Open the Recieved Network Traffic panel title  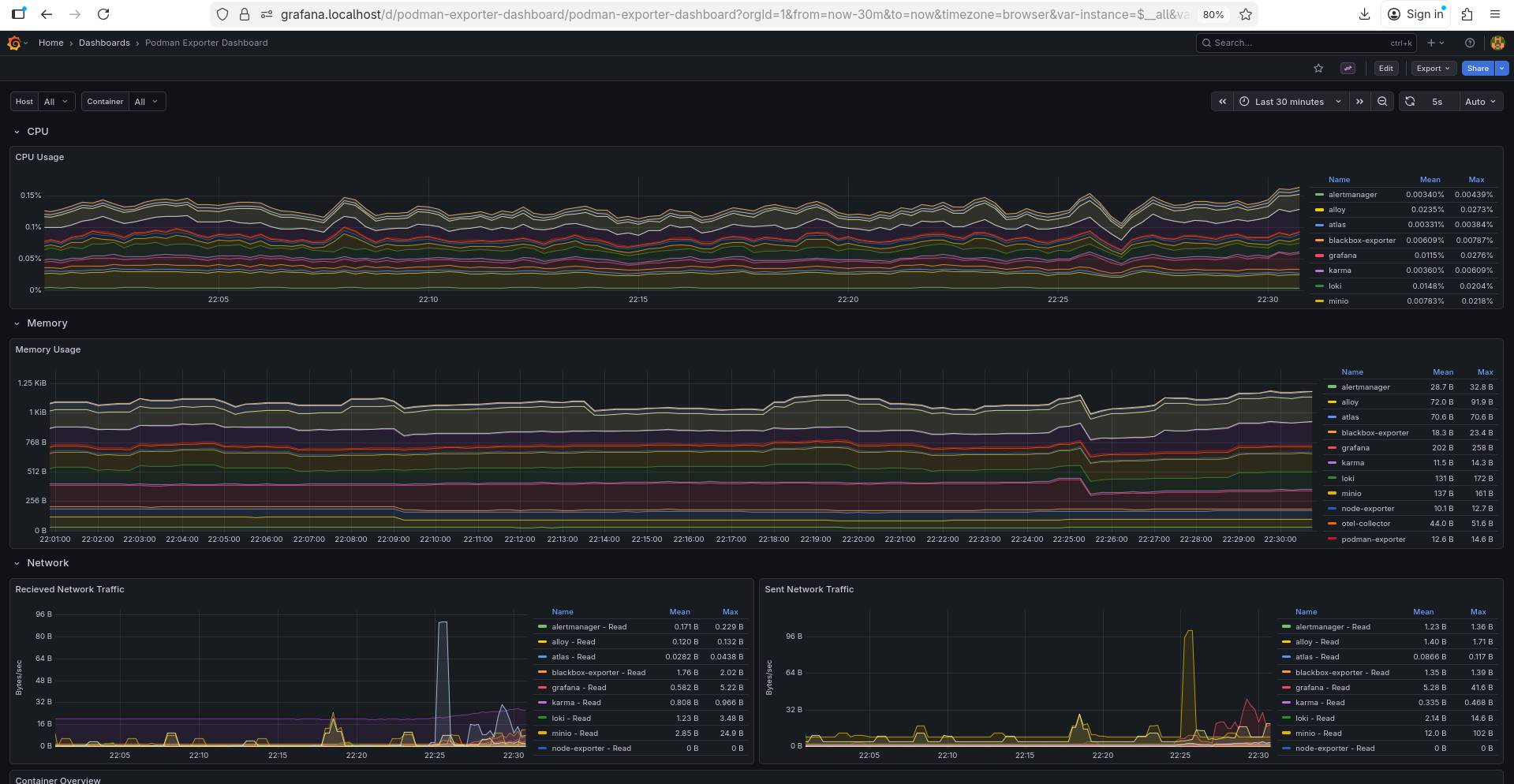(x=69, y=589)
